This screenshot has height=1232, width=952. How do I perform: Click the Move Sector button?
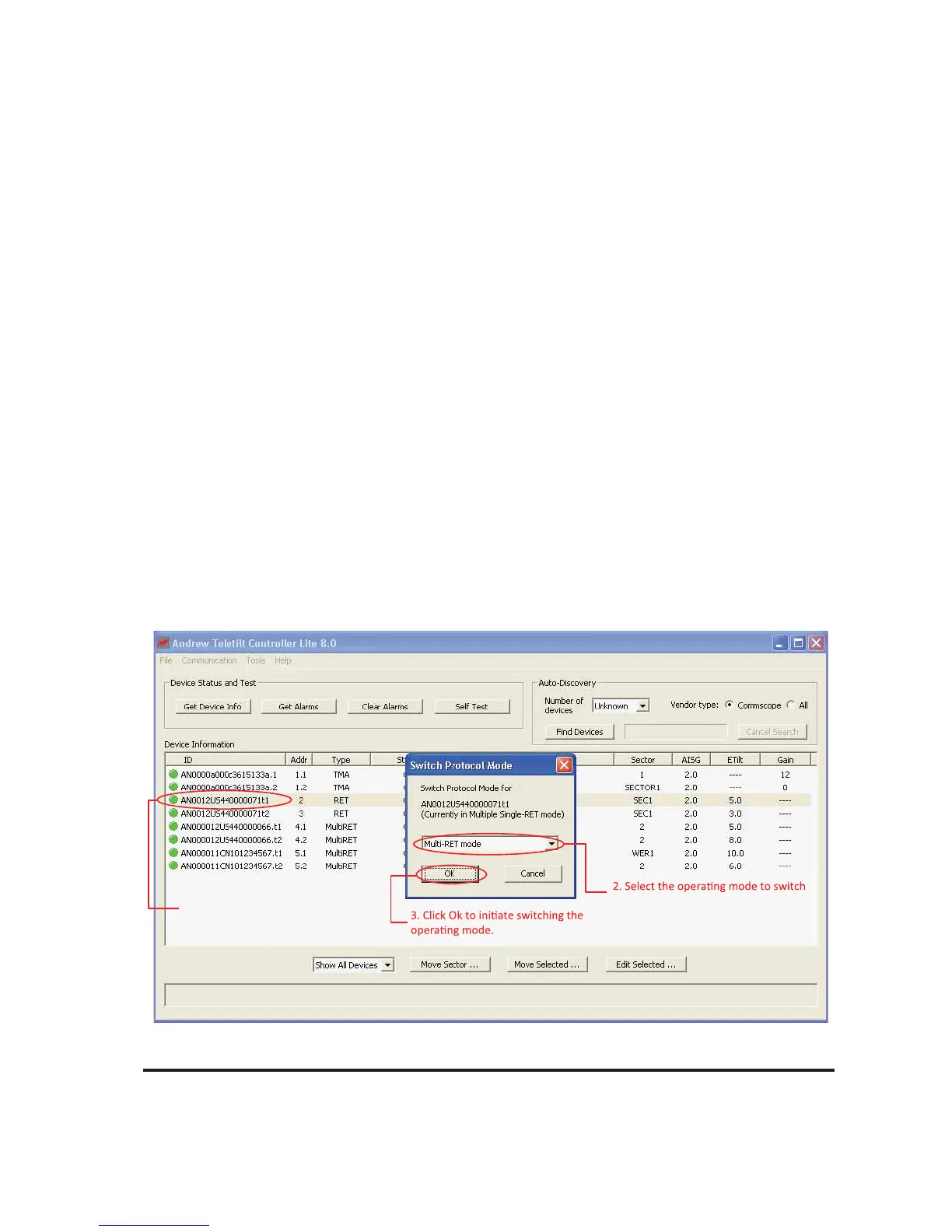450,964
